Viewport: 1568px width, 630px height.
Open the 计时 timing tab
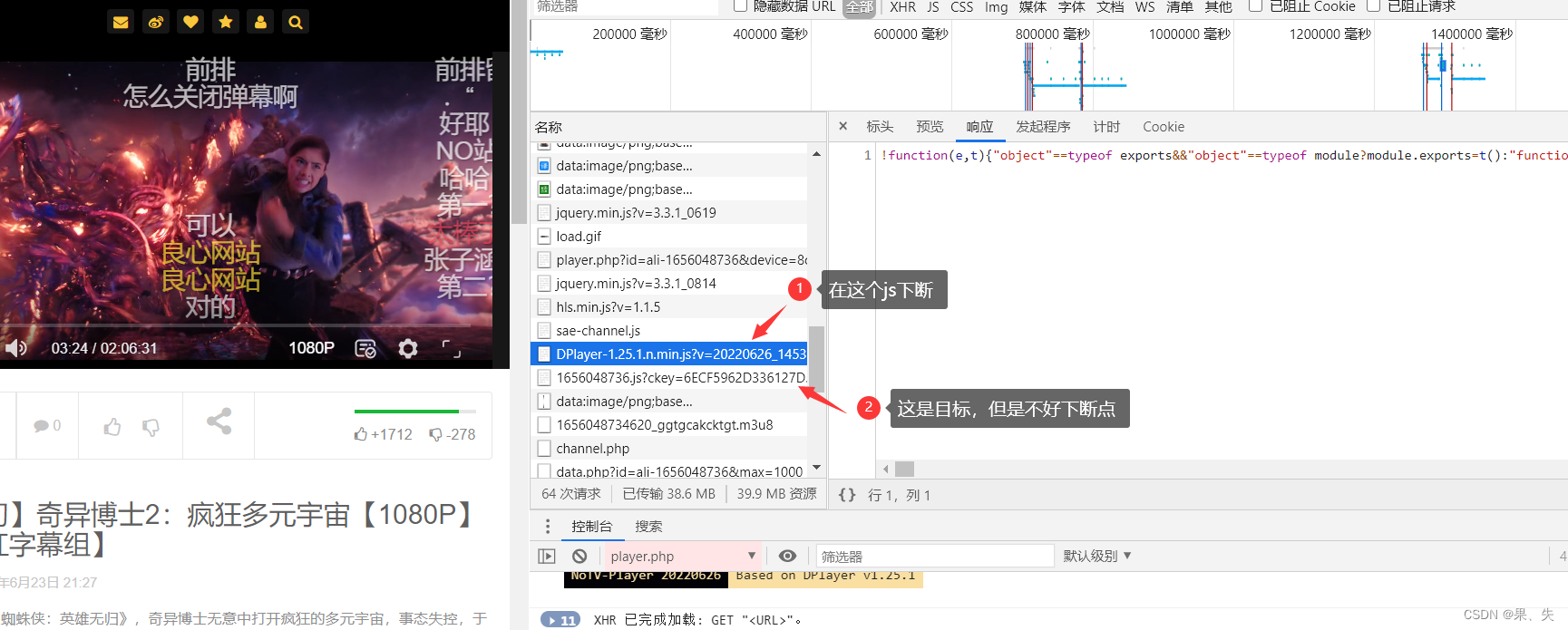1106,127
